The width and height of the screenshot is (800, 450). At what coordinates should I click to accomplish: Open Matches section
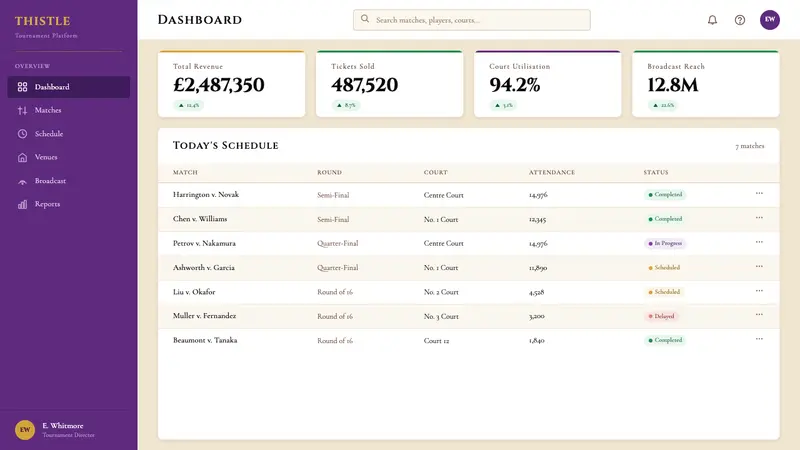click(x=68, y=110)
